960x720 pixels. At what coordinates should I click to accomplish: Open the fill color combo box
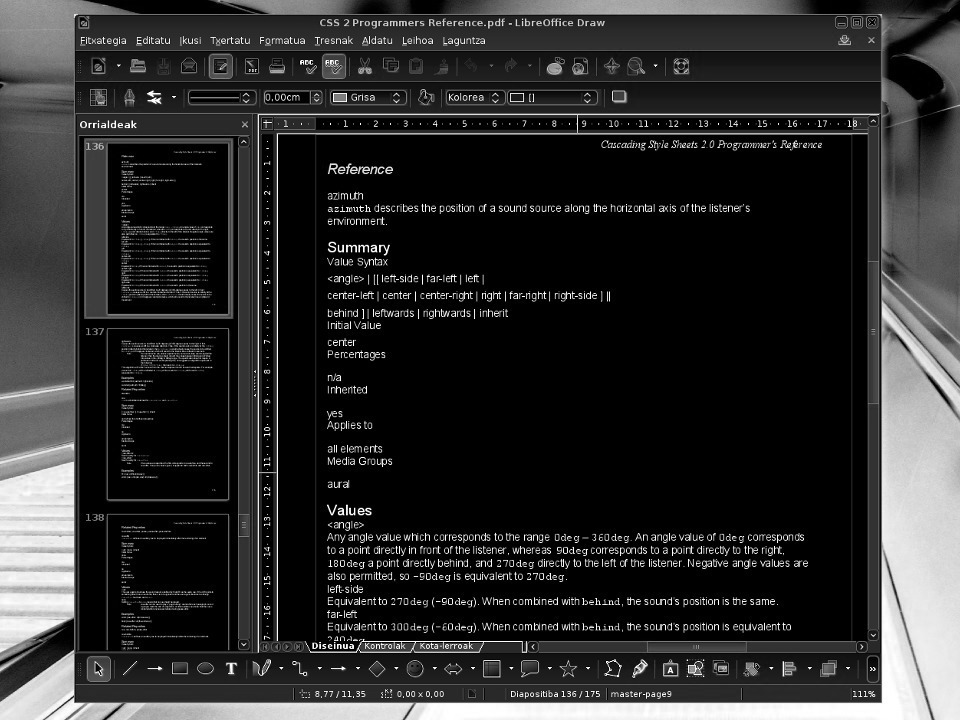tap(552, 97)
